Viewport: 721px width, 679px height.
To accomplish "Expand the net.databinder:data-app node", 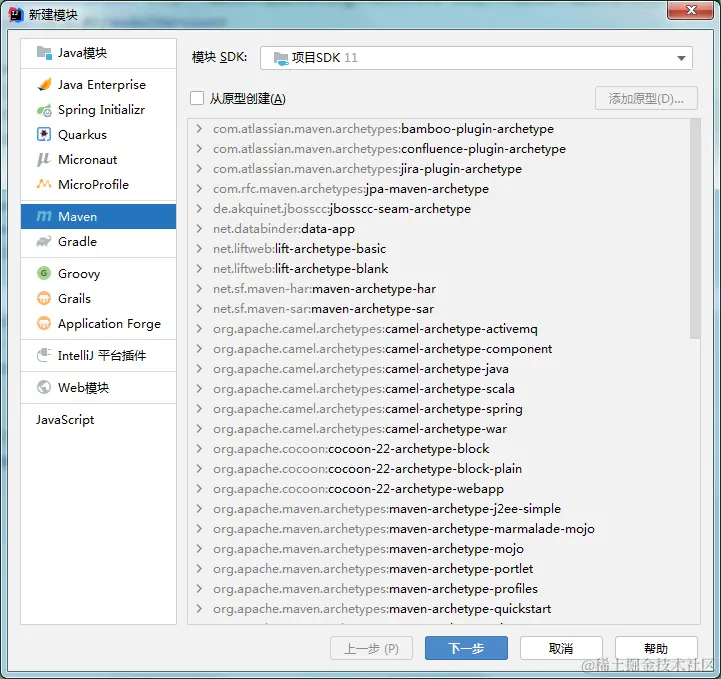I will [x=199, y=228].
